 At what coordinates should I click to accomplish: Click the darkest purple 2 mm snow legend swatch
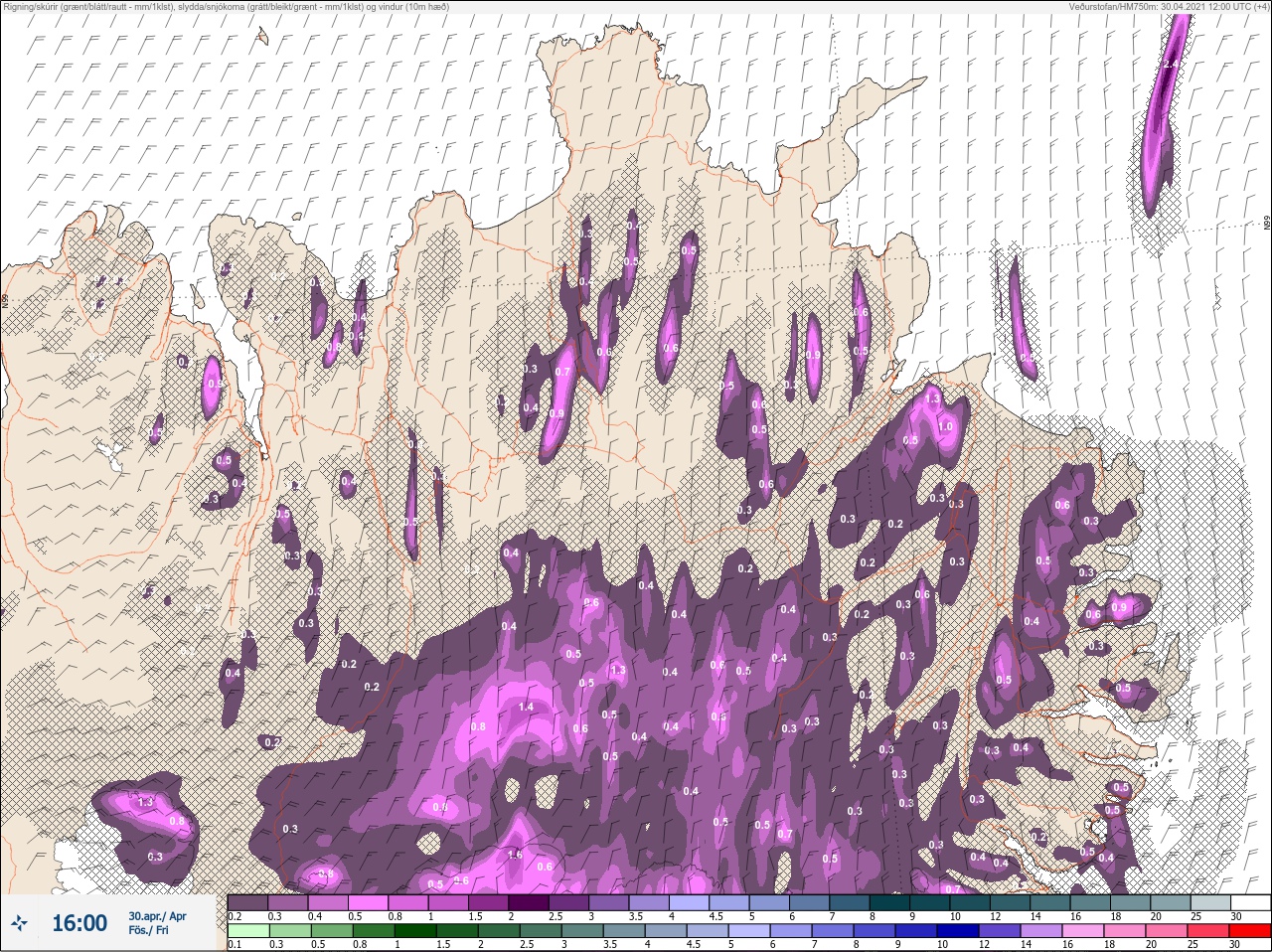click(x=529, y=902)
